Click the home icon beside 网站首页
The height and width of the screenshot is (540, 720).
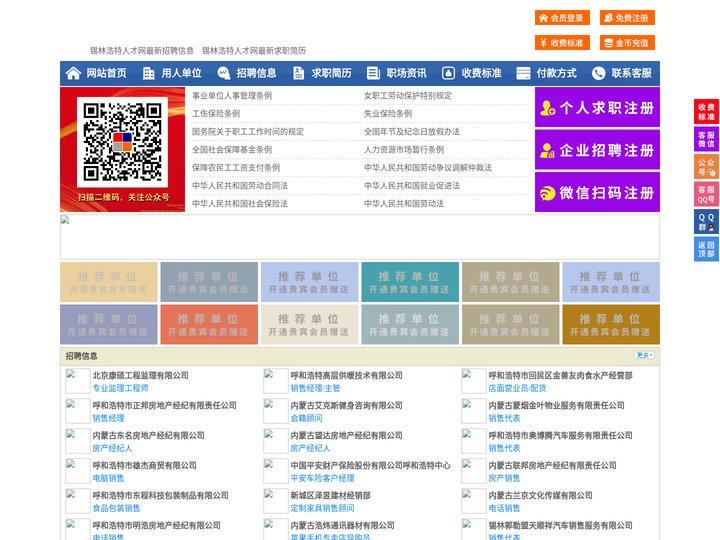click(73, 73)
